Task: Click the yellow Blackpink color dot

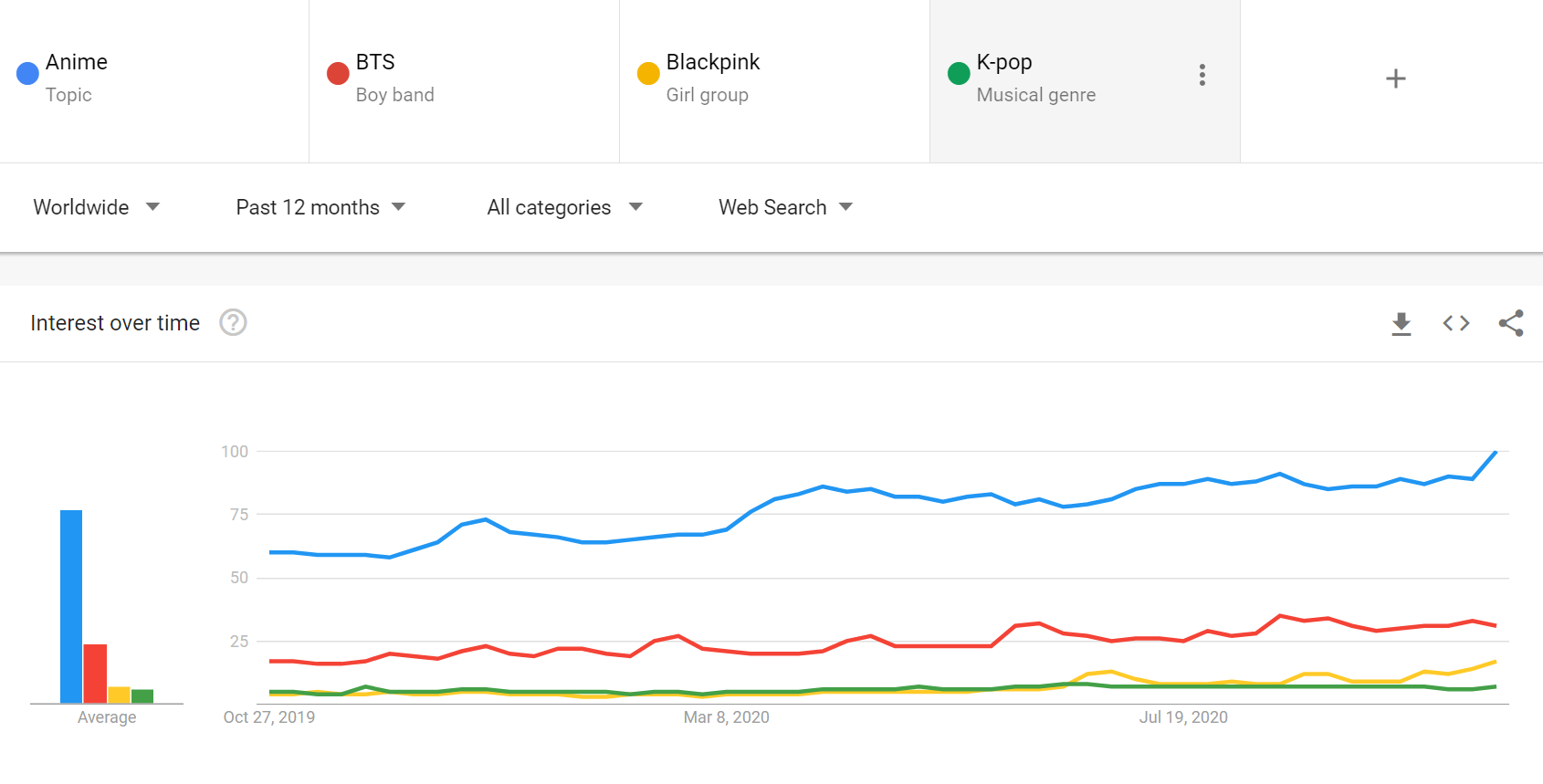Action: pos(648,73)
